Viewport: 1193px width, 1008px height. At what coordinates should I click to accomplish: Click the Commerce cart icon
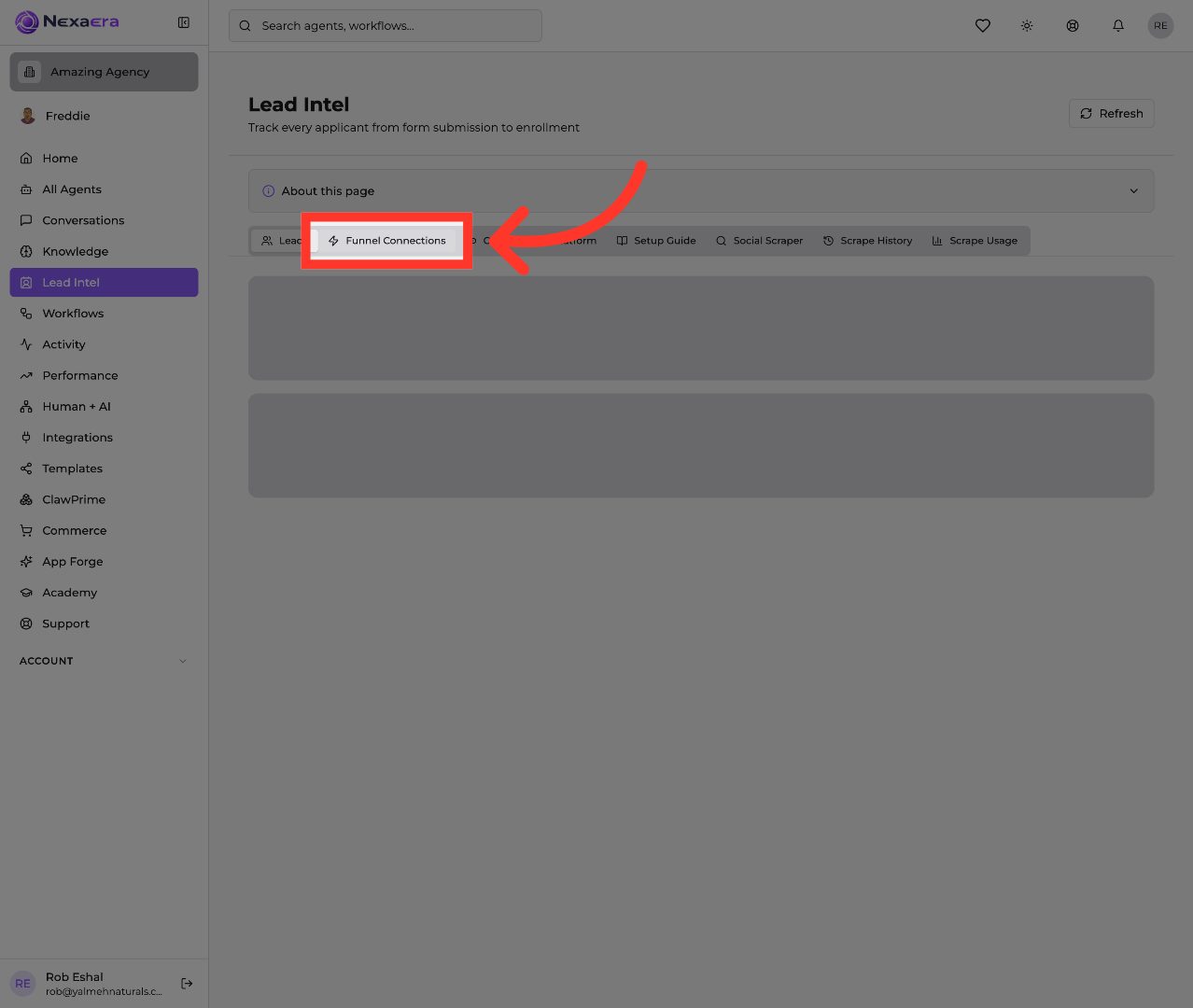click(x=26, y=530)
